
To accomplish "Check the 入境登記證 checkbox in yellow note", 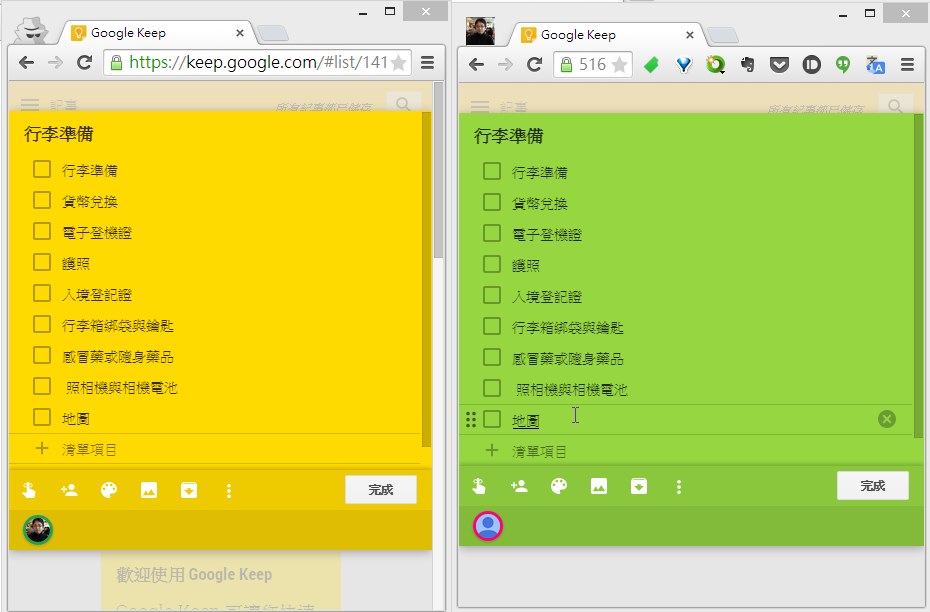I will (x=42, y=293).
